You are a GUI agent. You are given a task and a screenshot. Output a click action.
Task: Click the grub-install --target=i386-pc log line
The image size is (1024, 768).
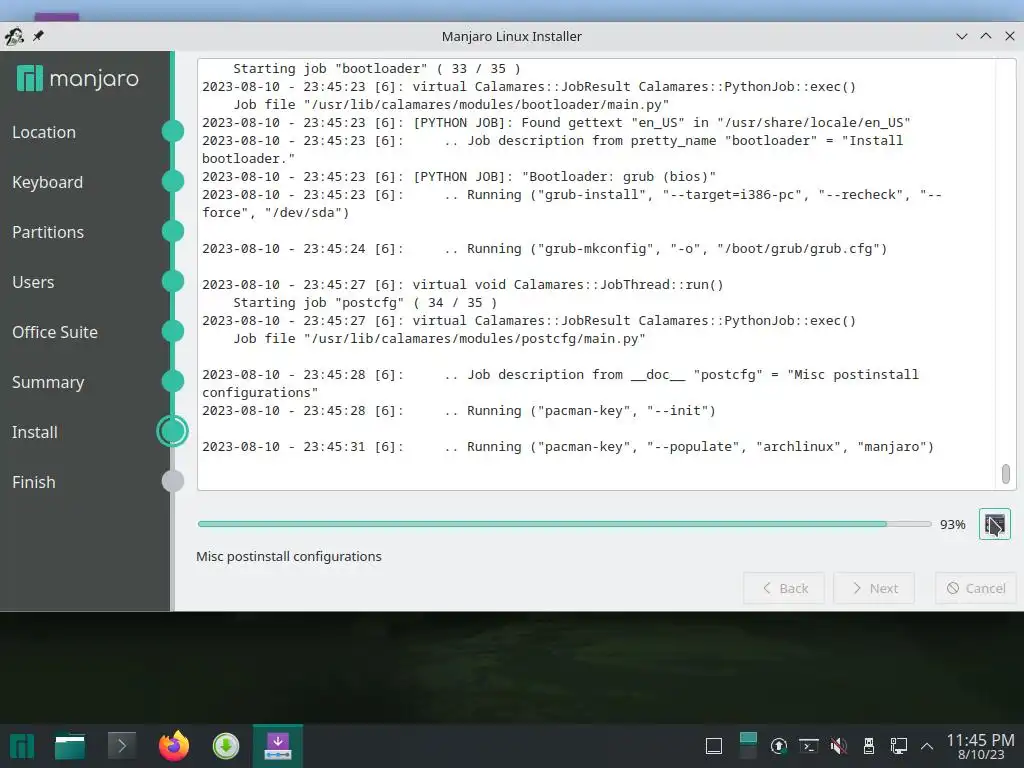point(572,203)
